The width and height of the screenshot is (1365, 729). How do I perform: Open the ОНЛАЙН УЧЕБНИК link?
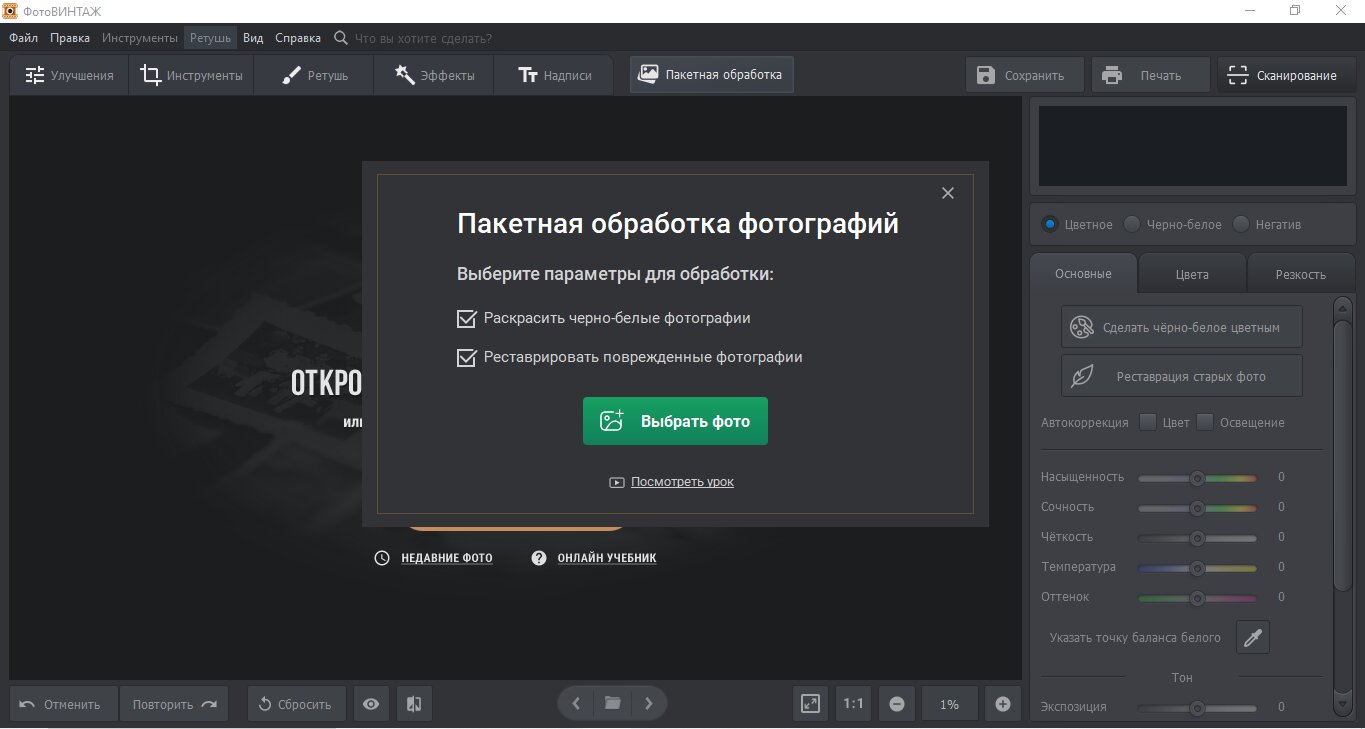pyautogui.click(x=607, y=558)
